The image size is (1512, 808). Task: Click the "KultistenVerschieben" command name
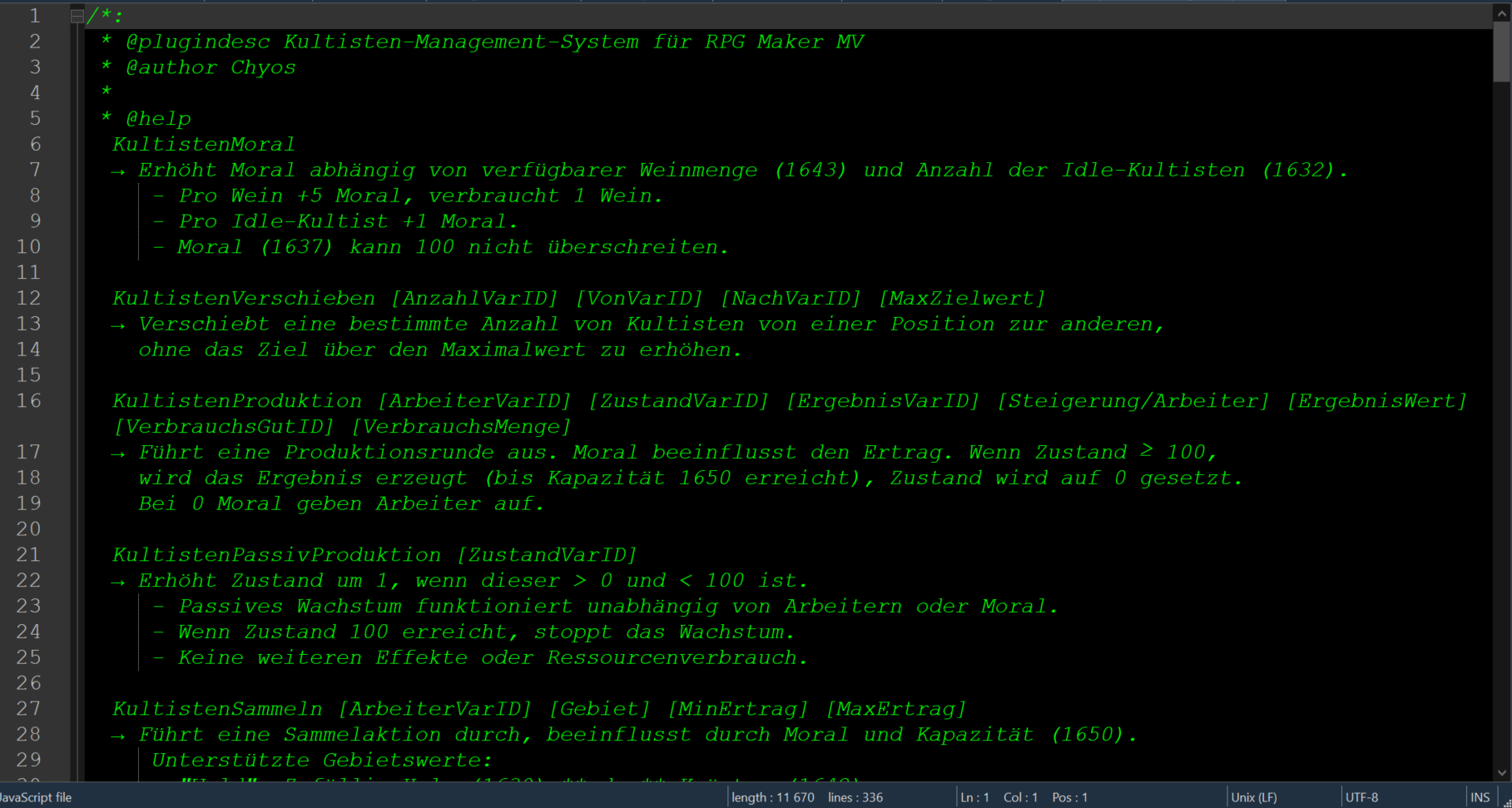click(244, 298)
